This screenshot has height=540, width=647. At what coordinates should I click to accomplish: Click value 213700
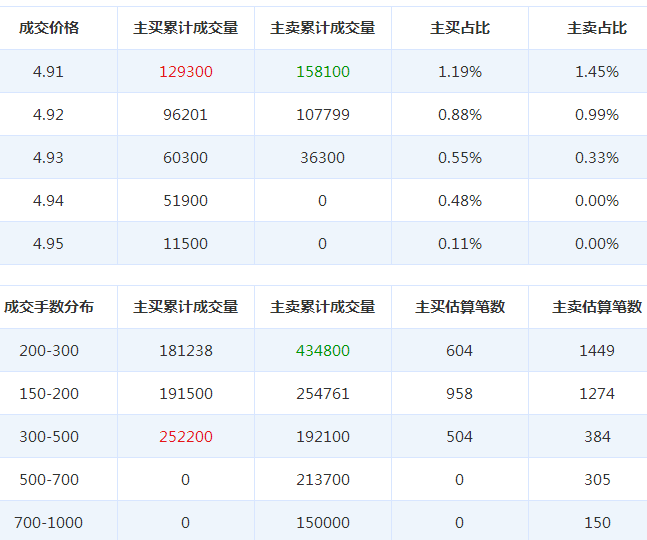[323, 479]
